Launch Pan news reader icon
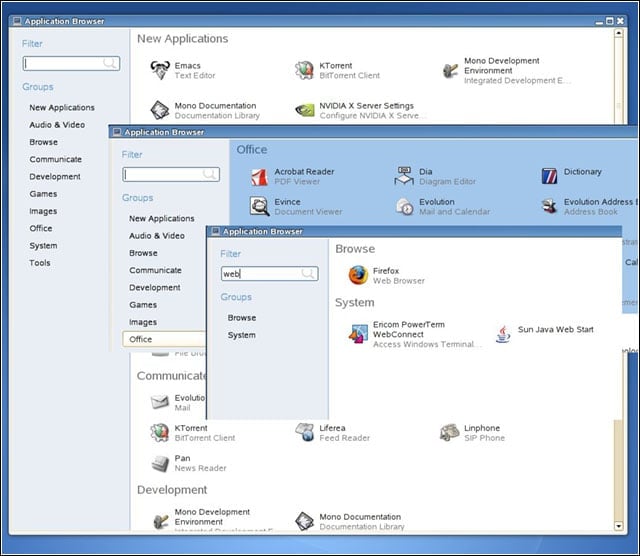Viewport: 640px width, 556px height. [x=160, y=463]
